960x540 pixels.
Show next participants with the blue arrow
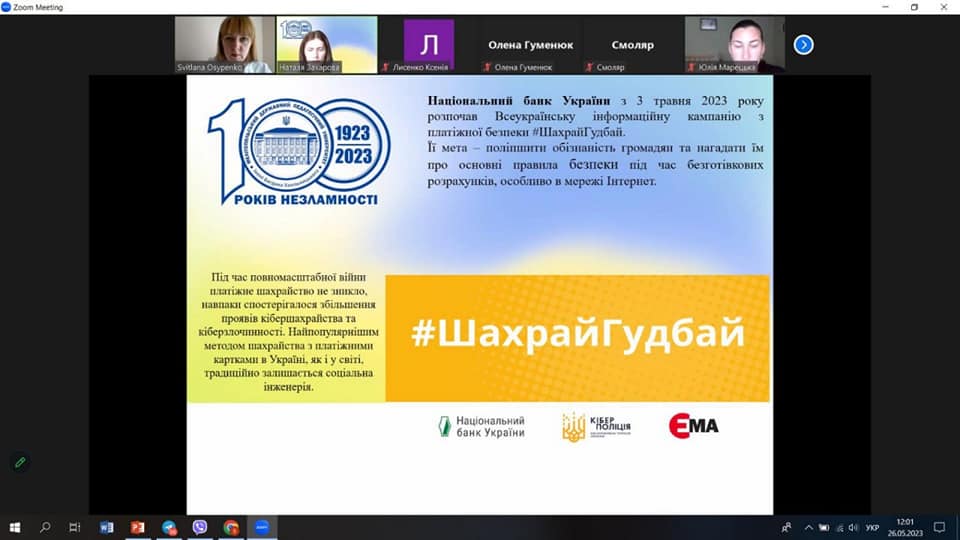[803, 44]
